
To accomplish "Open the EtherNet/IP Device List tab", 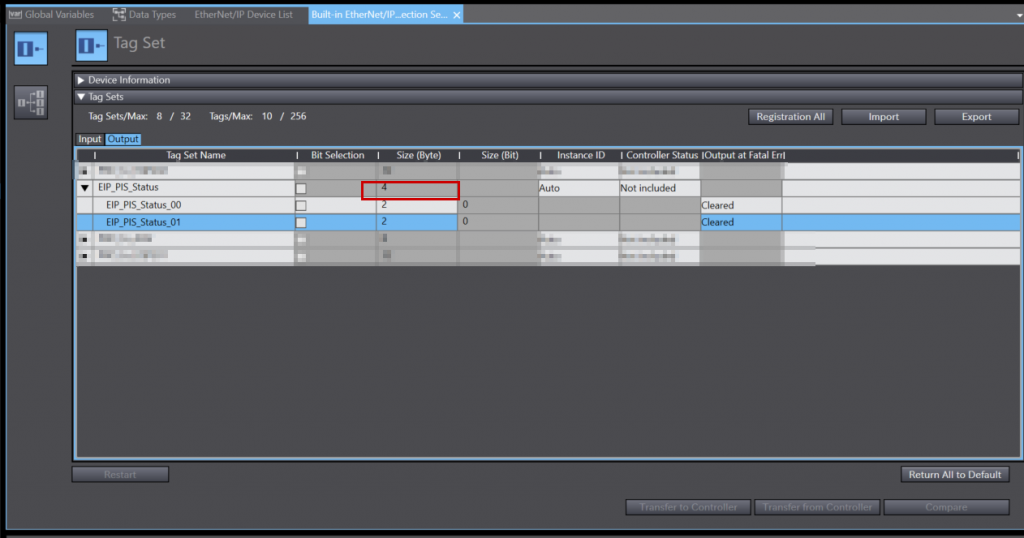I will 243,15.
